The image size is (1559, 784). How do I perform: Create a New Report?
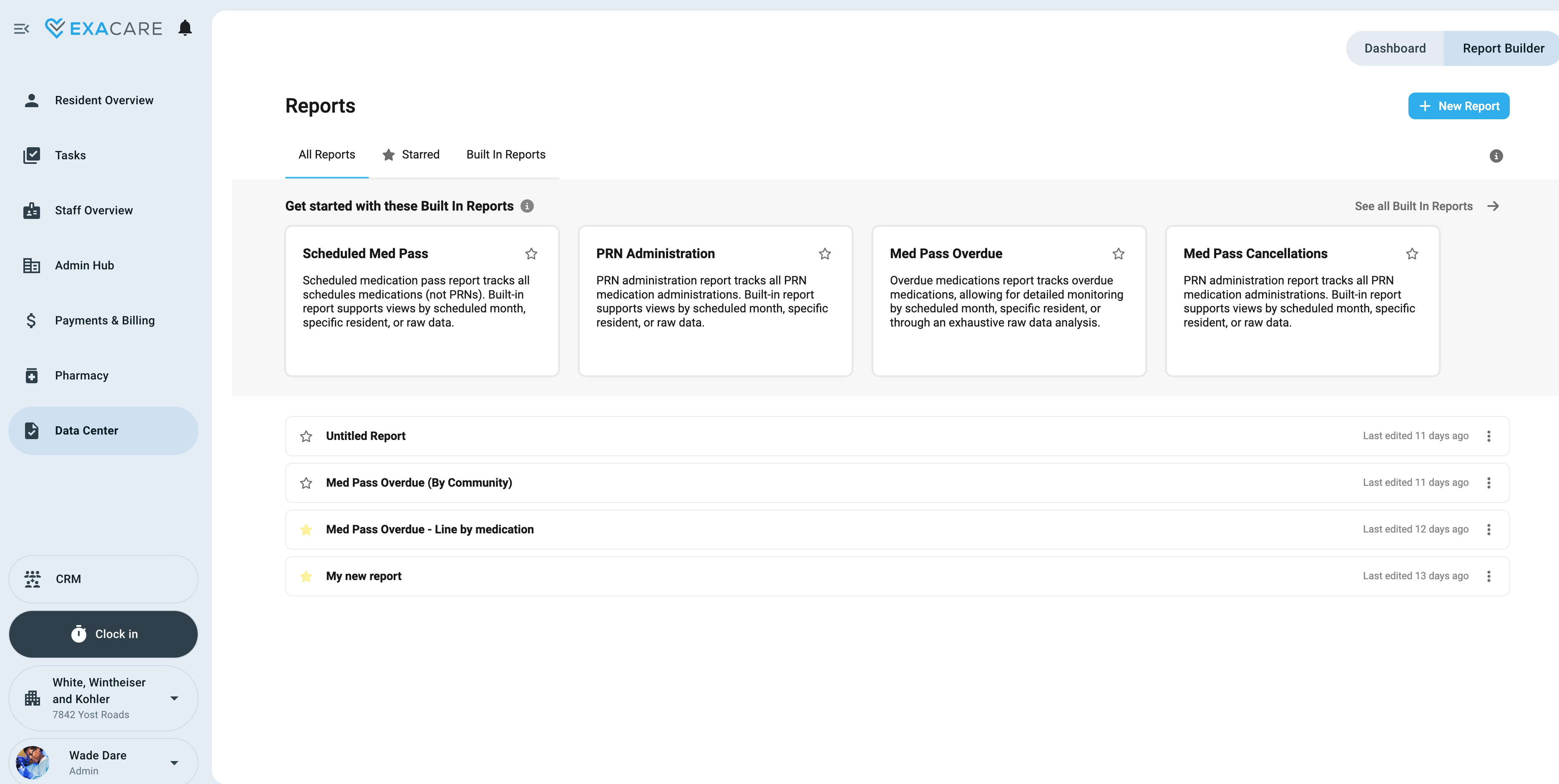click(1458, 106)
